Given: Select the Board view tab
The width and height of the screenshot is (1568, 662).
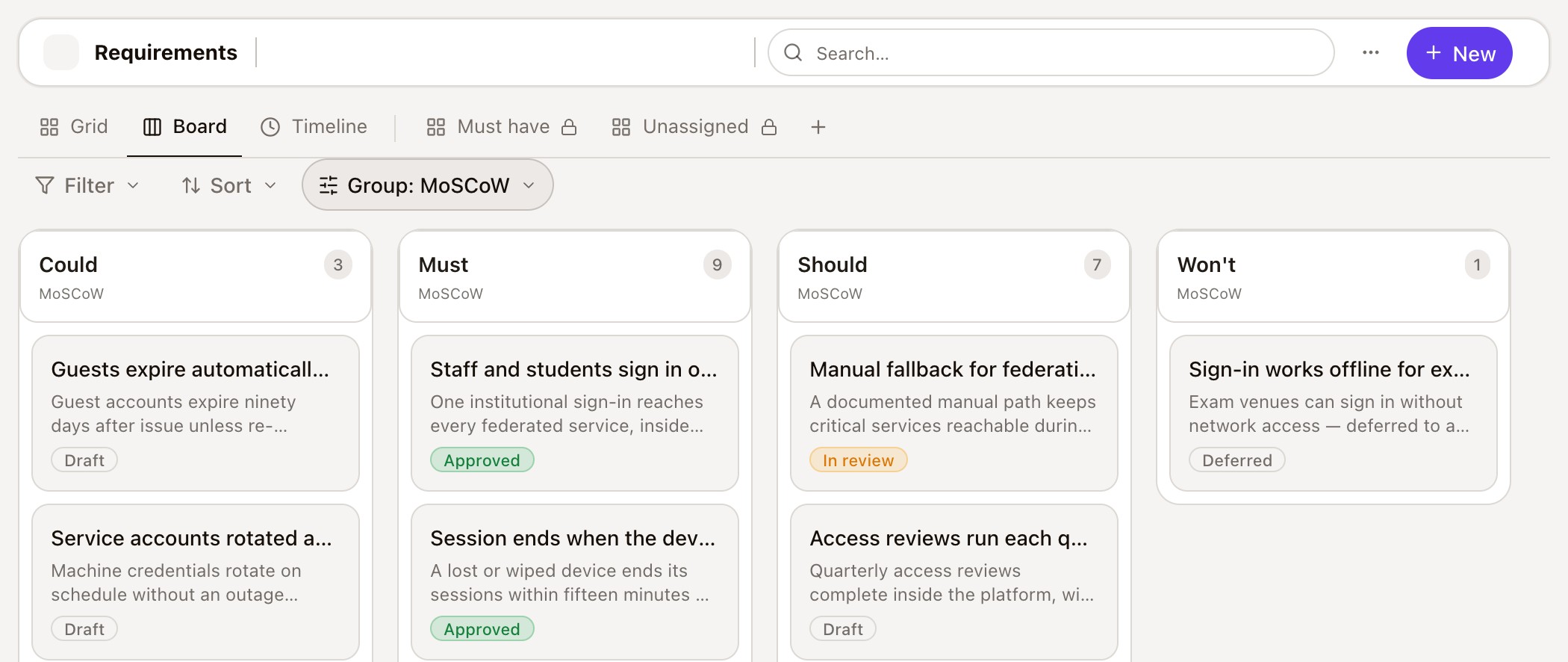Looking at the screenshot, I should coord(184,127).
